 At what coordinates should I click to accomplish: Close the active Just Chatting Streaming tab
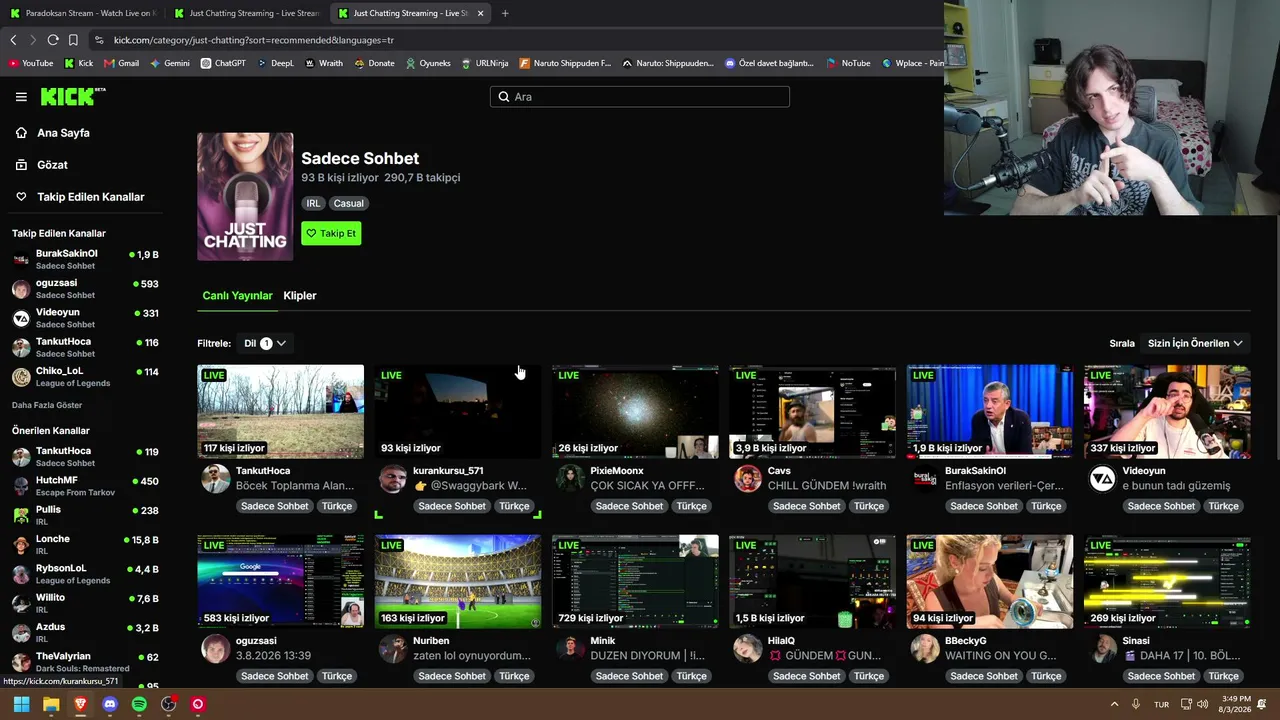pos(481,13)
